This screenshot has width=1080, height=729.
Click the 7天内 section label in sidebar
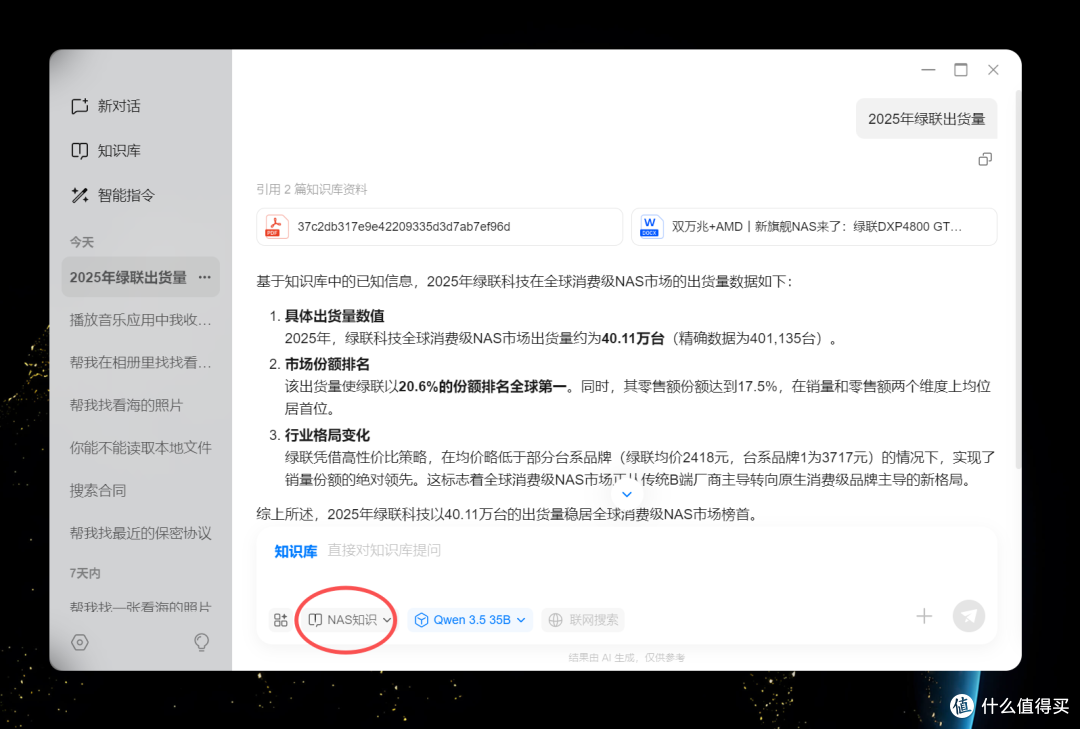[x=85, y=573]
